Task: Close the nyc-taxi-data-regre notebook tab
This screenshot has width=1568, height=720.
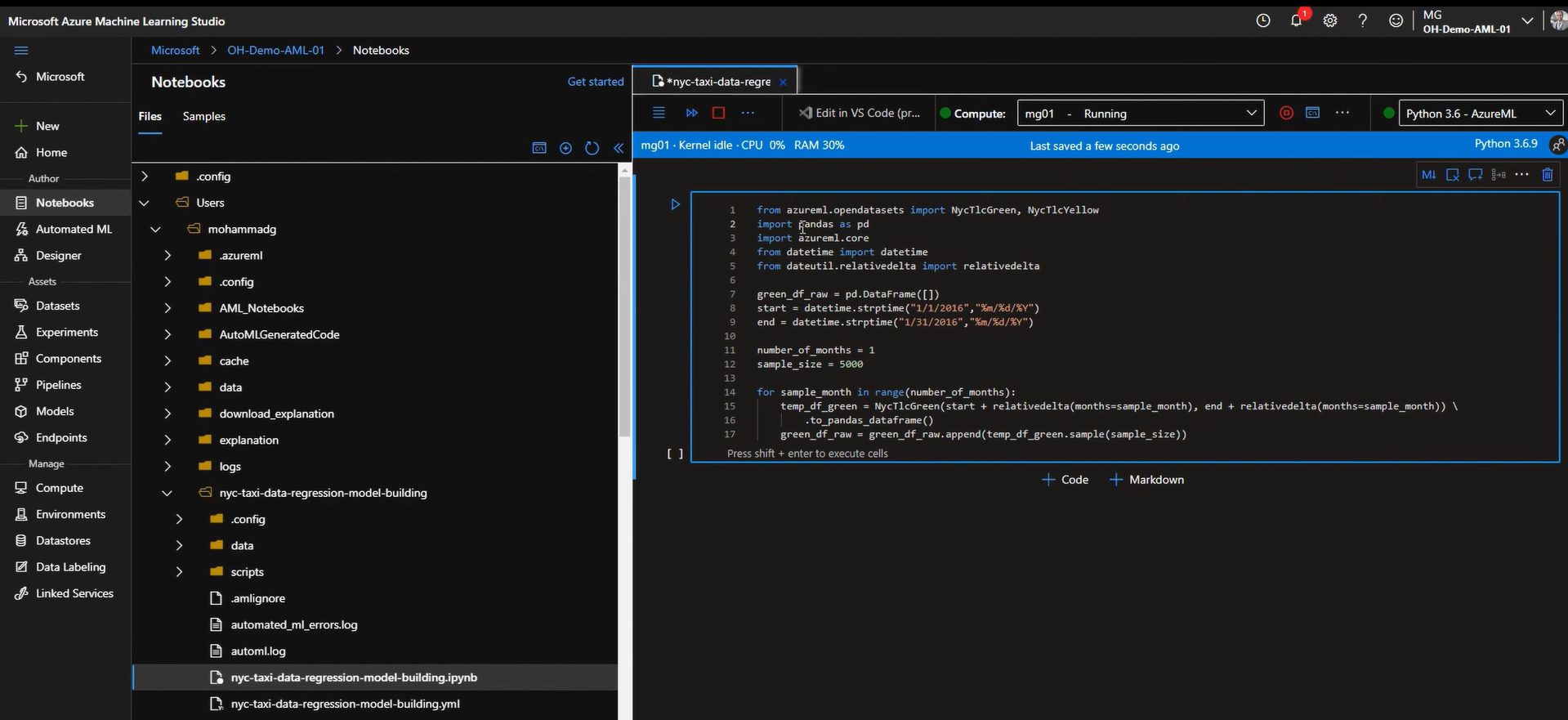Action: (x=783, y=82)
